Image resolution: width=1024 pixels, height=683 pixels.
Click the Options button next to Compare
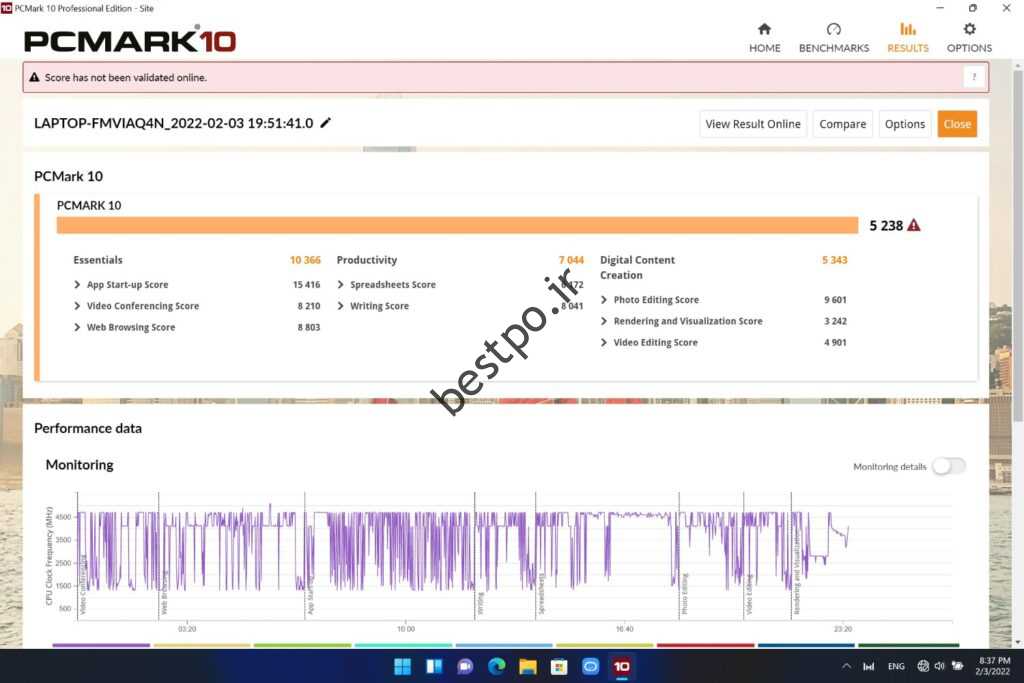904,124
